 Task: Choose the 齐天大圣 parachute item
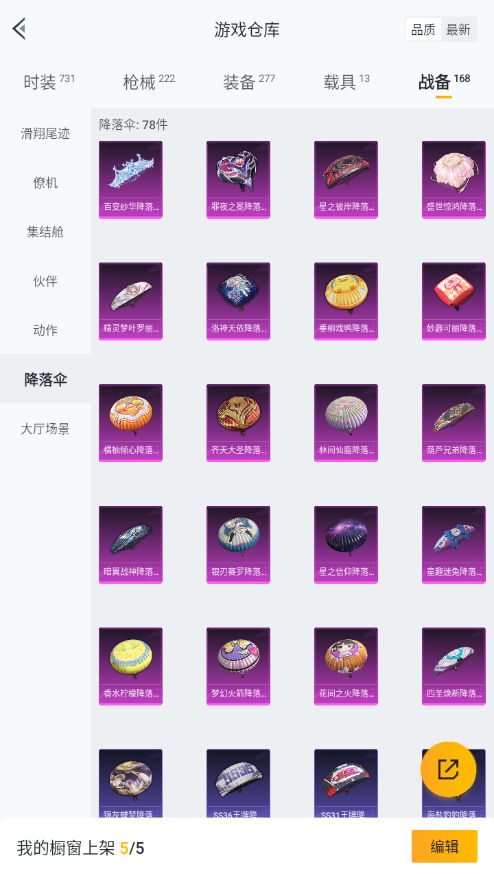click(x=238, y=423)
